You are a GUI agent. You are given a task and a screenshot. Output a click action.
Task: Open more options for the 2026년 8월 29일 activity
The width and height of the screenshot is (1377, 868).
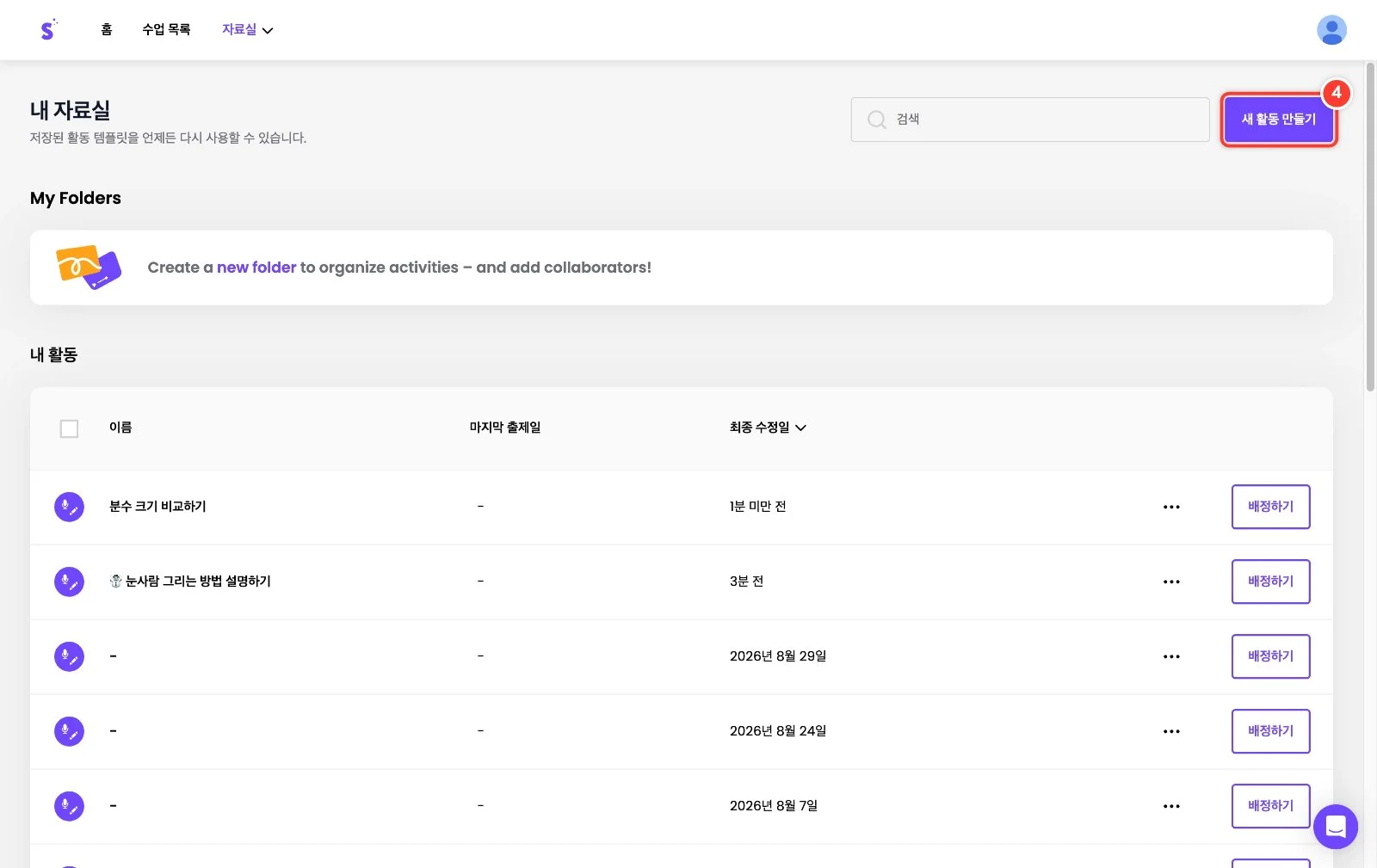[x=1171, y=656]
